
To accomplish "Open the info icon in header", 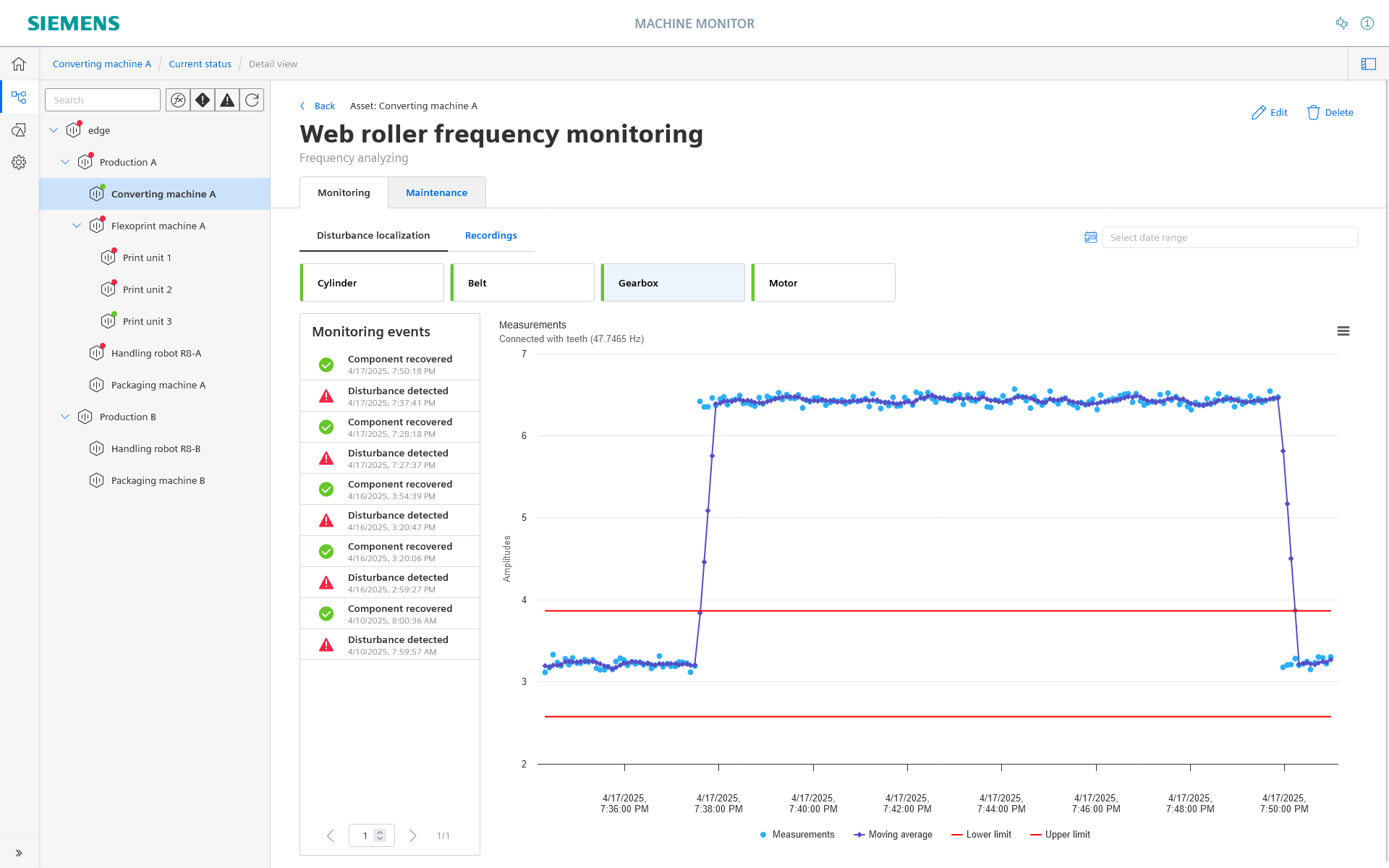I will pyautogui.click(x=1367, y=23).
